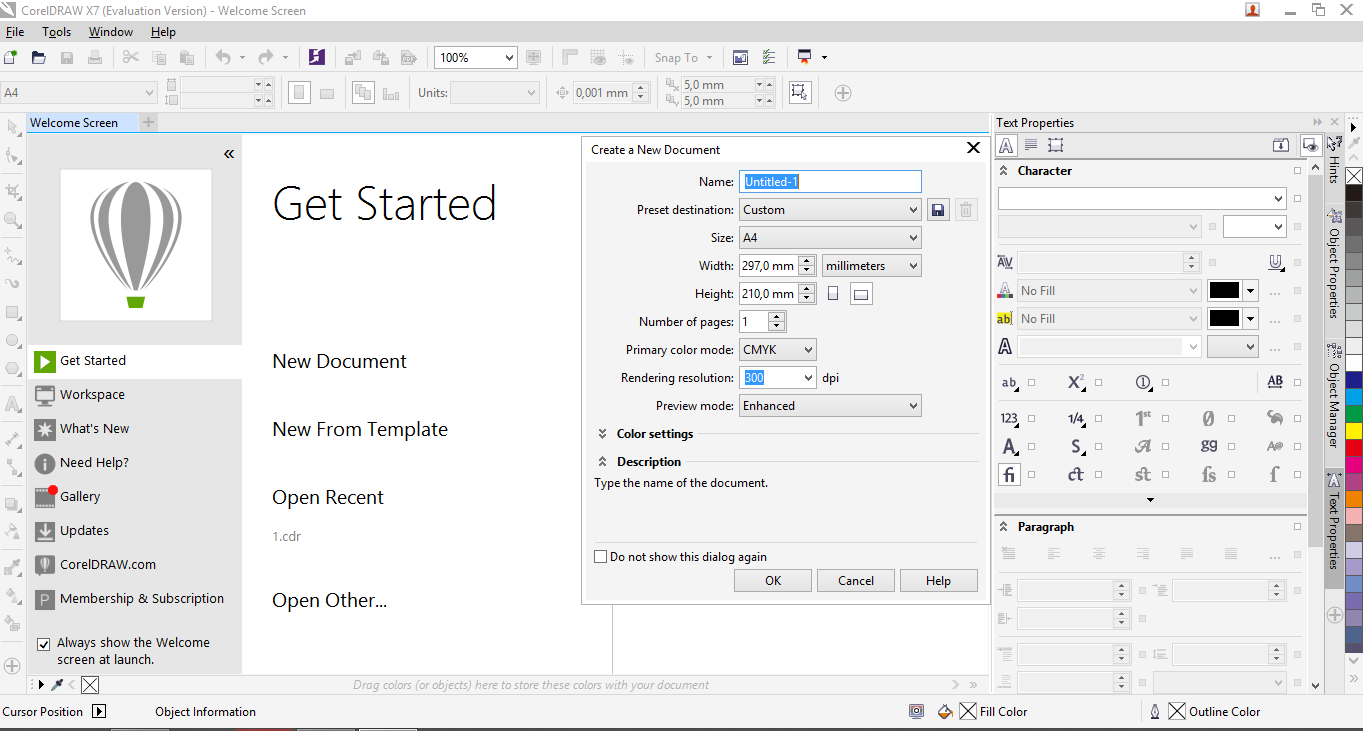The width and height of the screenshot is (1363, 731).
Task: Pick the blue swatch in the color palette
Action: (1353, 380)
